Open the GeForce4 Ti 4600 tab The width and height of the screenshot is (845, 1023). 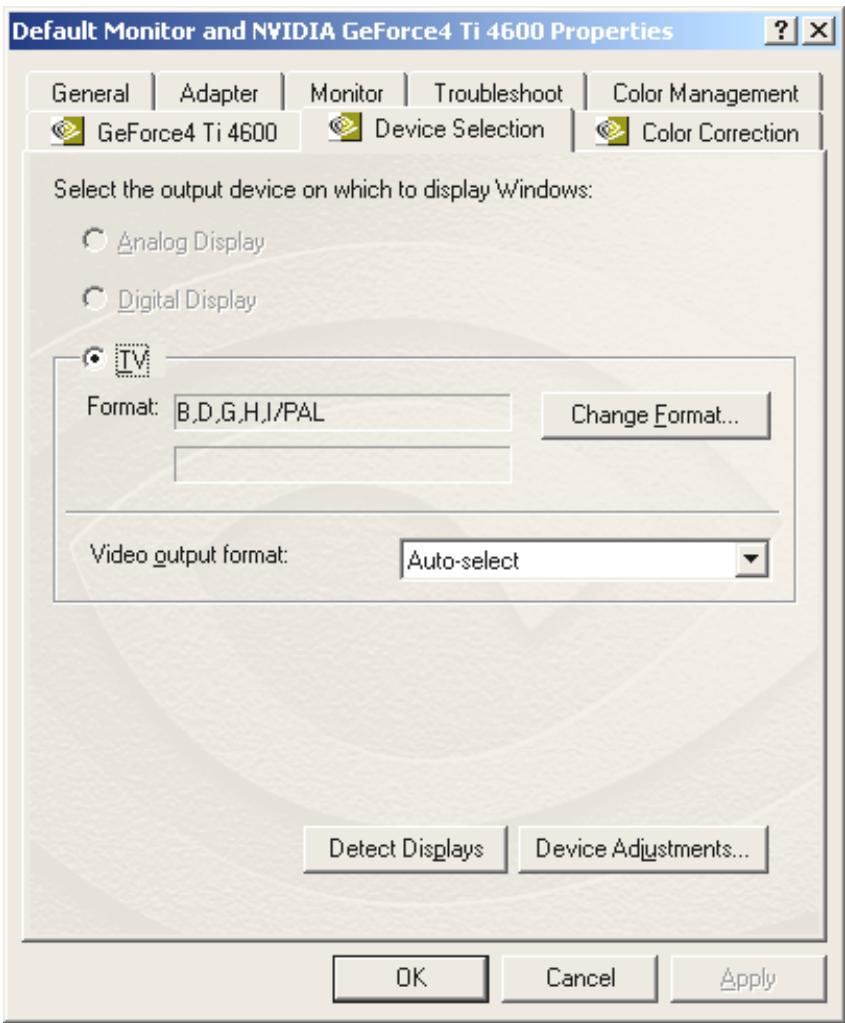coord(163,132)
